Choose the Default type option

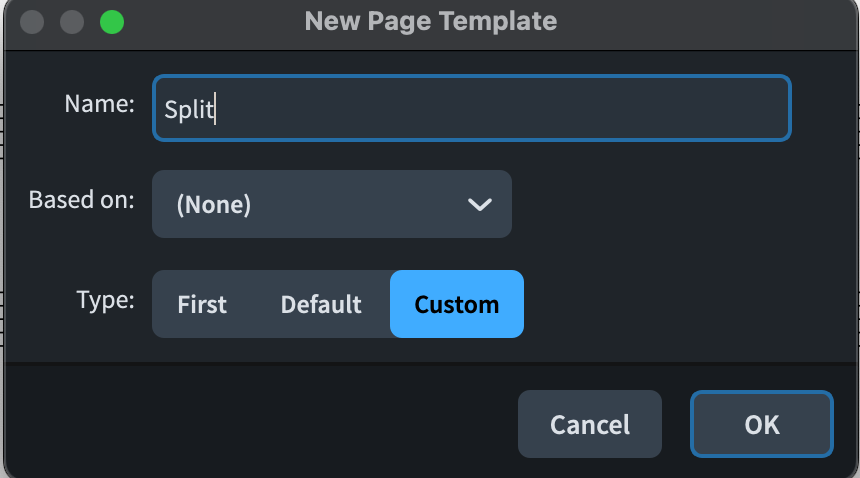coord(321,304)
